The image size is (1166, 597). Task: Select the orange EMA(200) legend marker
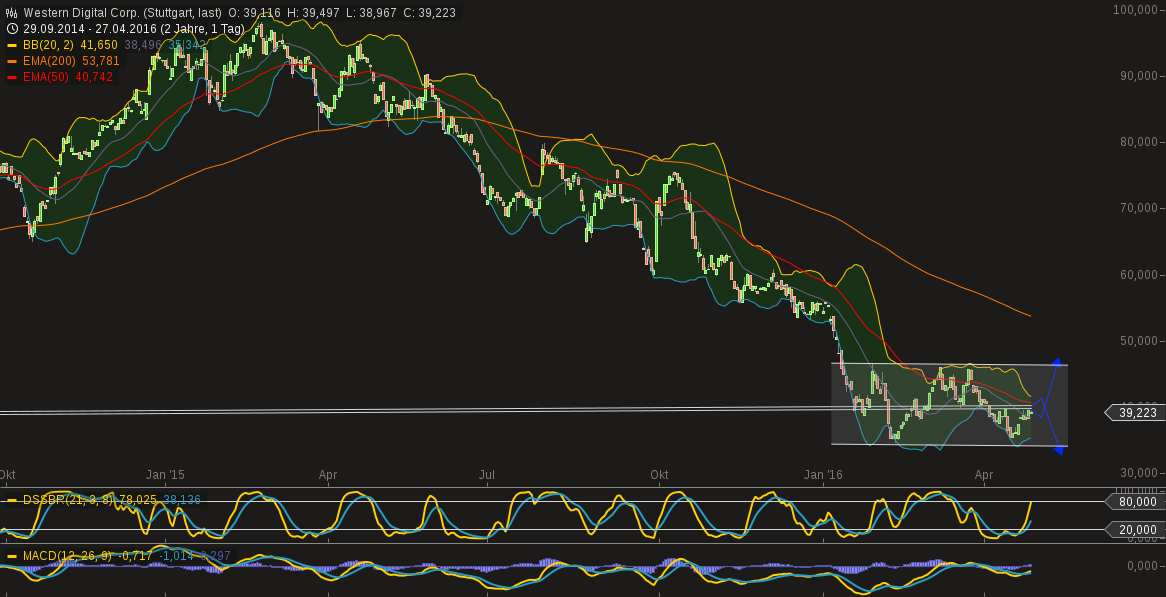click(x=11, y=61)
